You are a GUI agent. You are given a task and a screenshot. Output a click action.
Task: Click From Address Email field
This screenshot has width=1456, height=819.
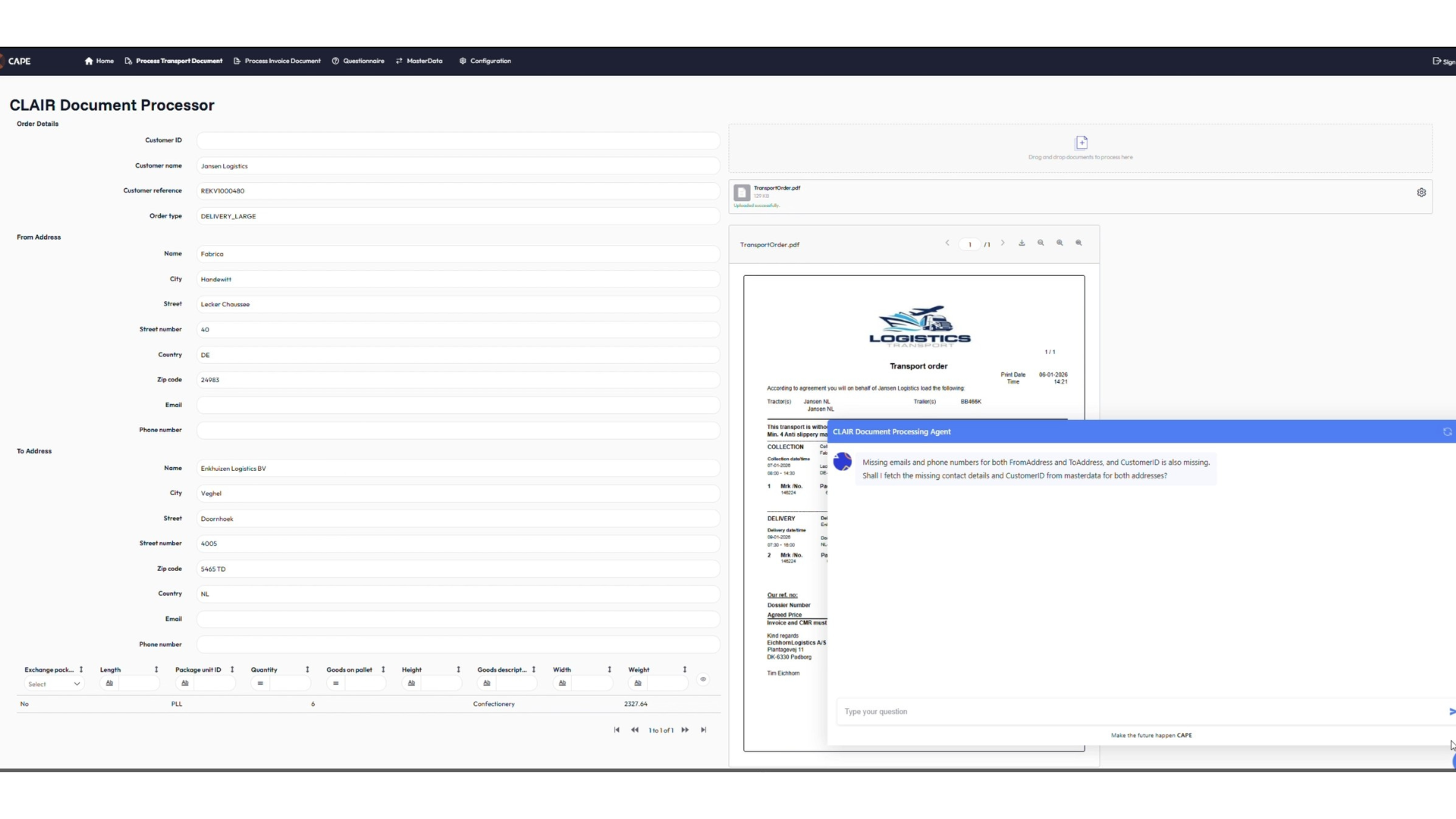tap(458, 405)
